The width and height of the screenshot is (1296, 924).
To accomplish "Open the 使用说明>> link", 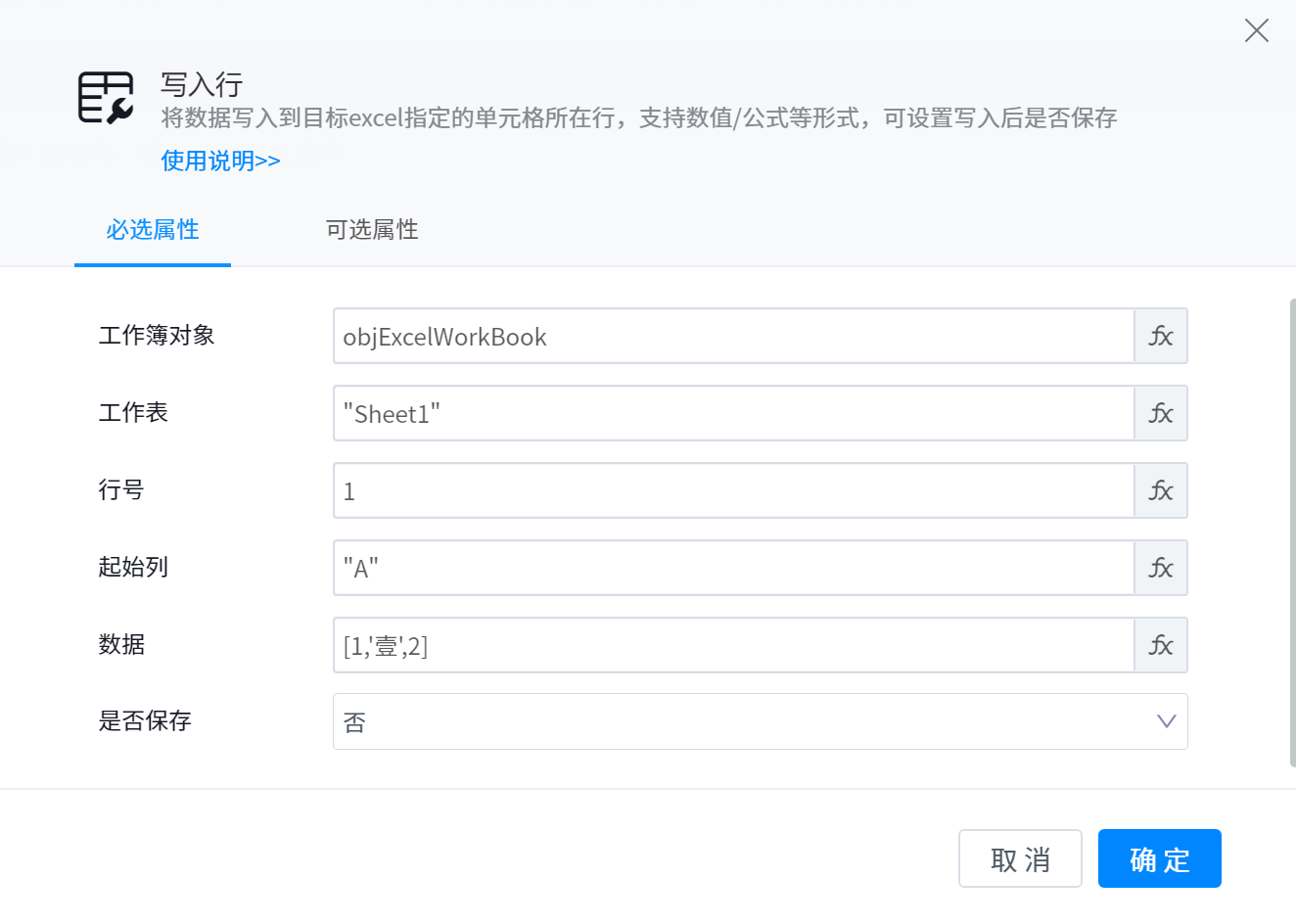I will (220, 161).
